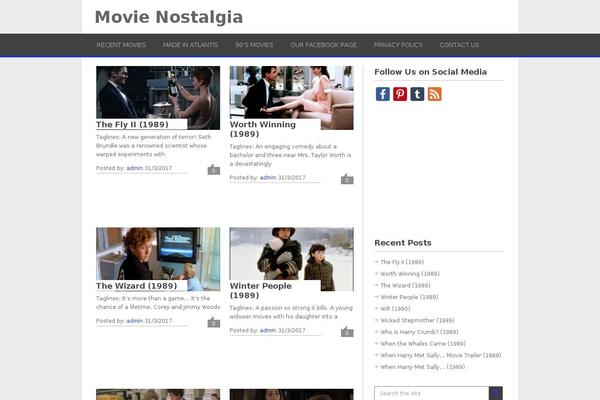Open recent post Wicked Stepmother (1989)
Image resolution: width=600 pixels, height=400 pixels.
pyautogui.click(x=417, y=320)
